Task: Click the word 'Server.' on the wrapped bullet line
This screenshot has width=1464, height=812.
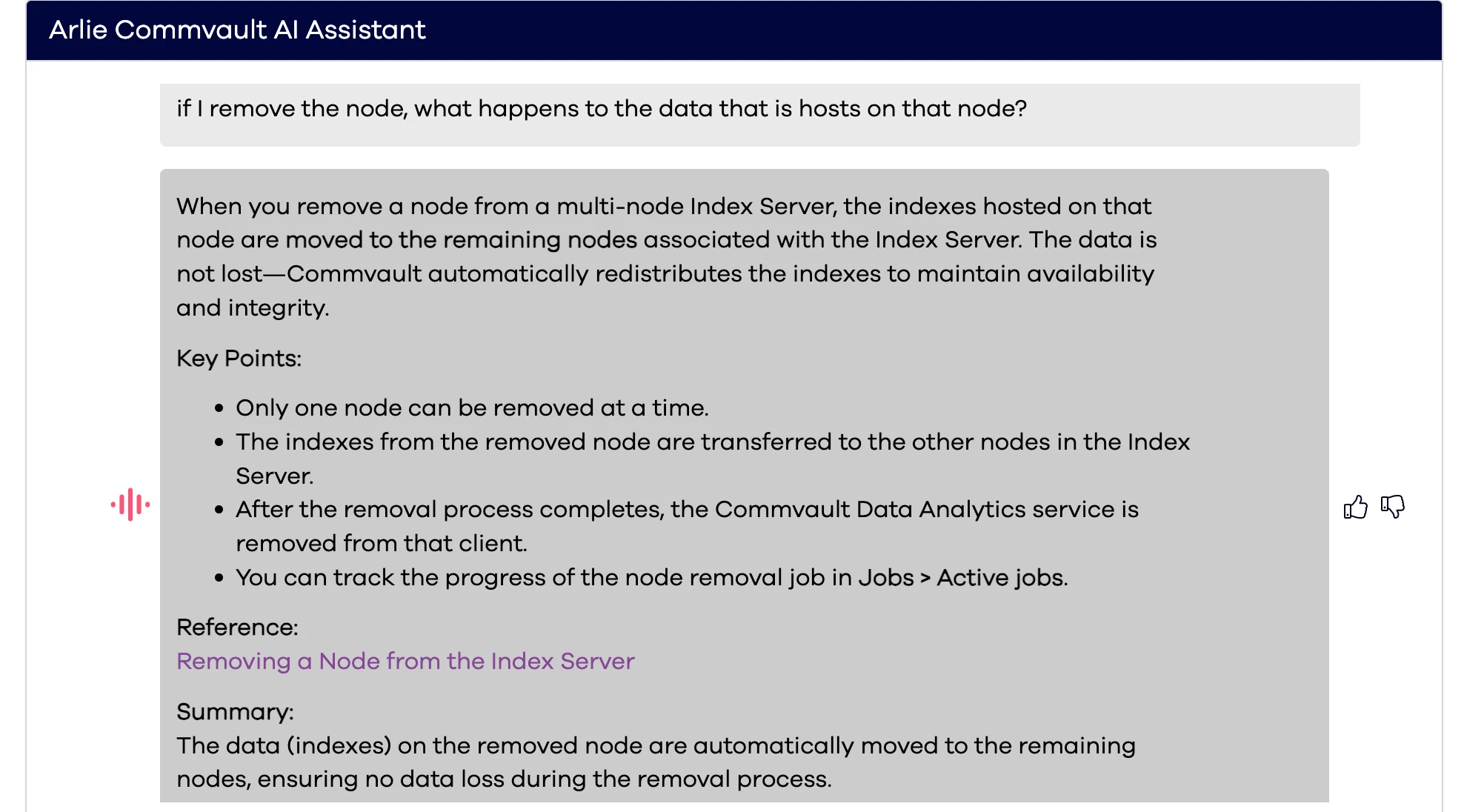Action: [274, 476]
